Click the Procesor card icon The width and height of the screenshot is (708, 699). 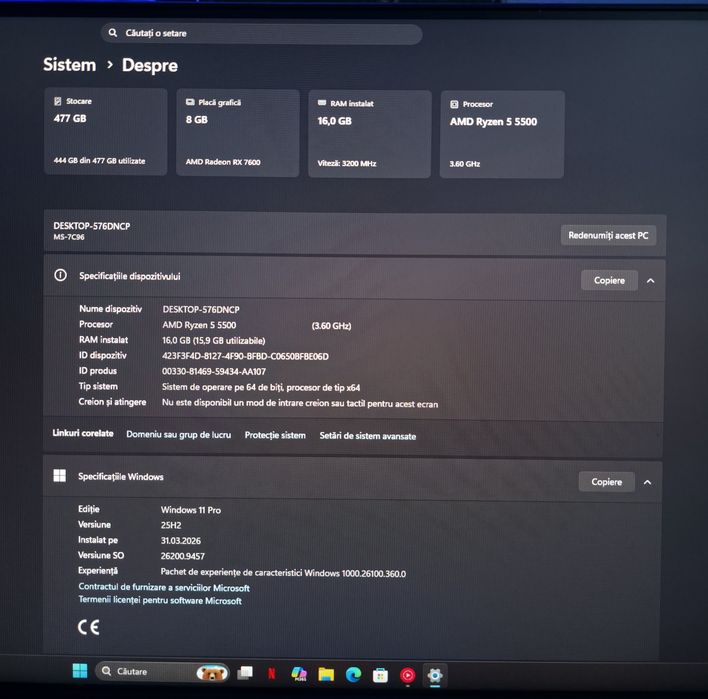pyautogui.click(x=454, y=104)
